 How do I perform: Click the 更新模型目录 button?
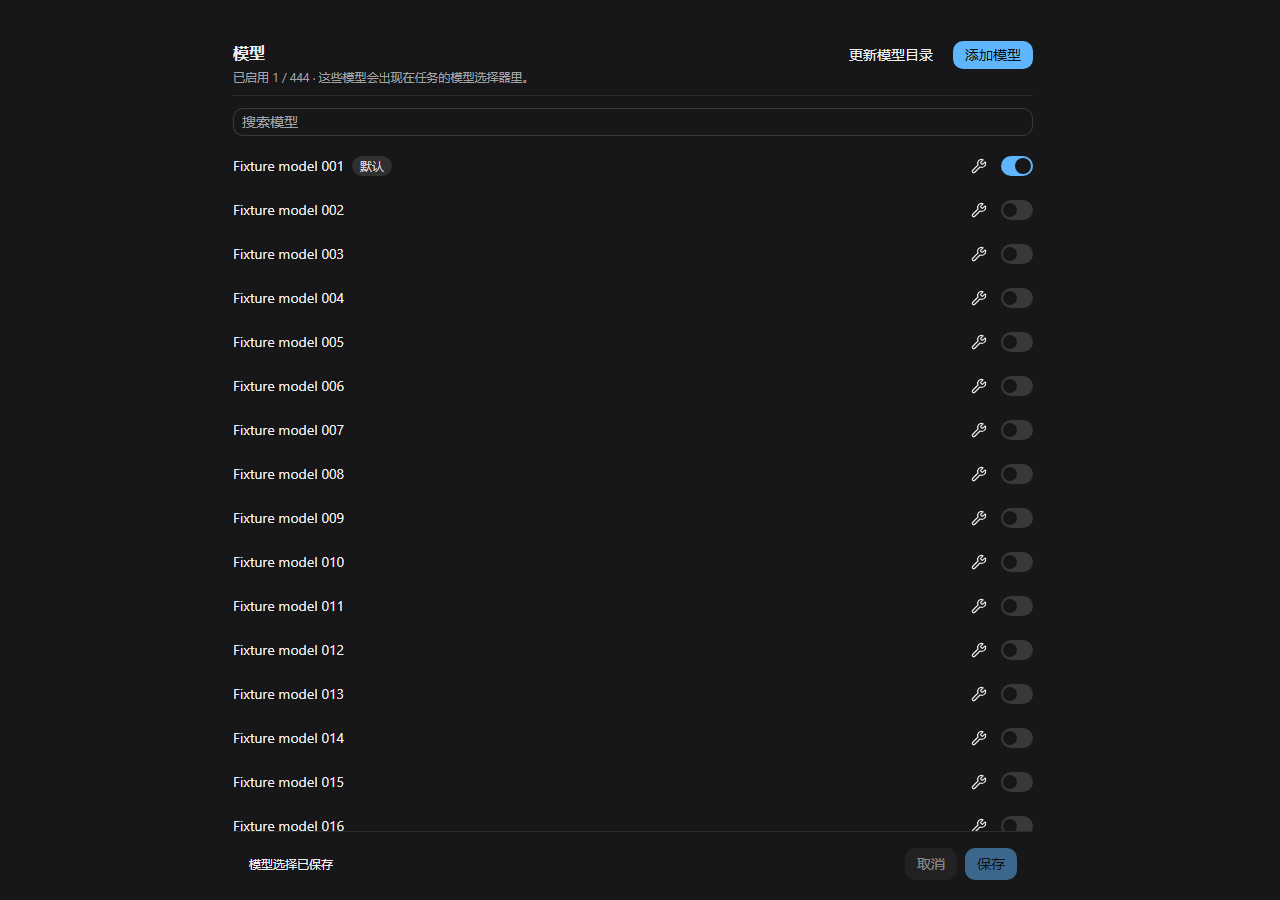891,55
